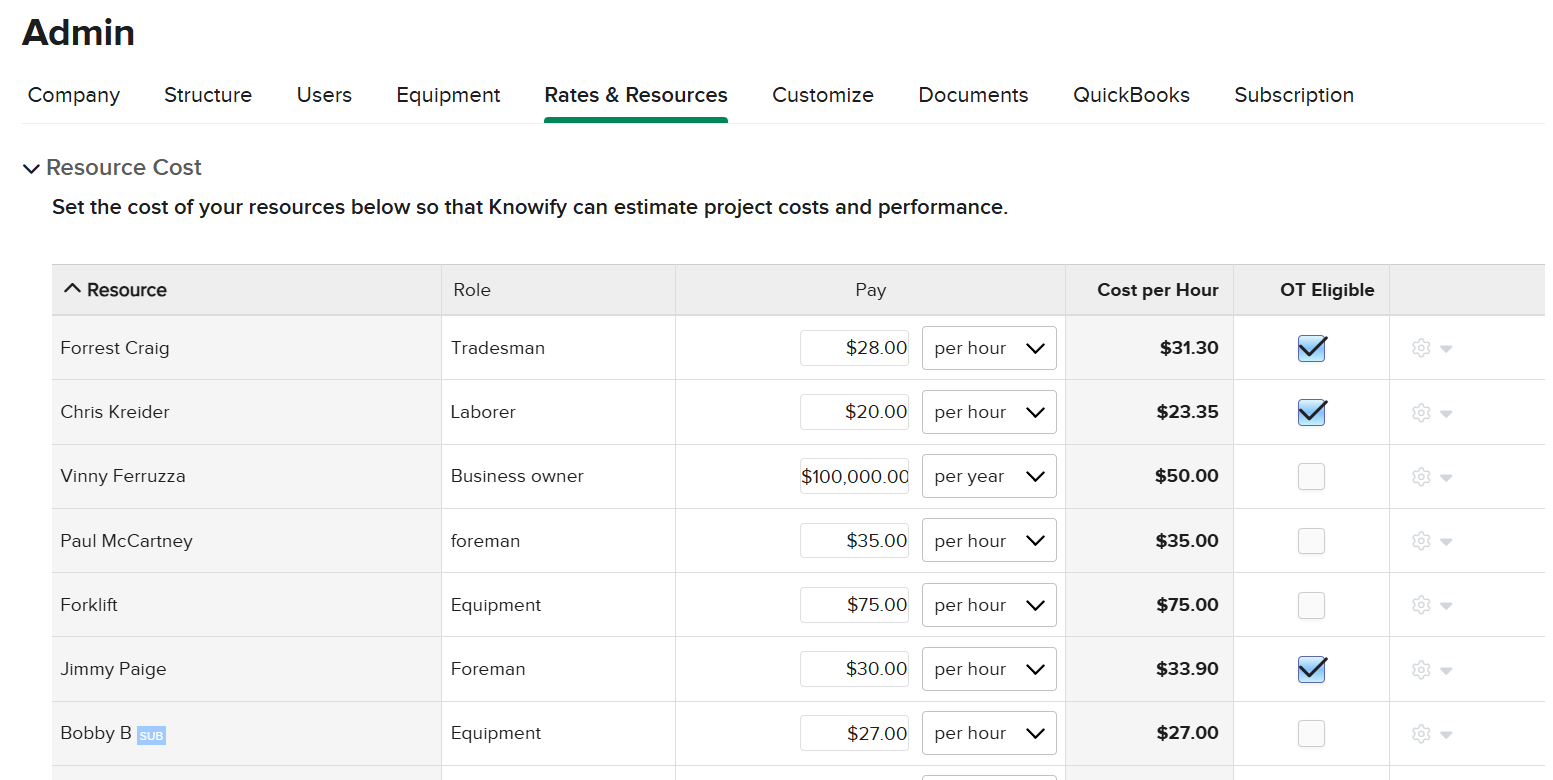Open gear settings for Forrest Craig row
This screenshot has width=1553, height=780.
click(1430, 348)
